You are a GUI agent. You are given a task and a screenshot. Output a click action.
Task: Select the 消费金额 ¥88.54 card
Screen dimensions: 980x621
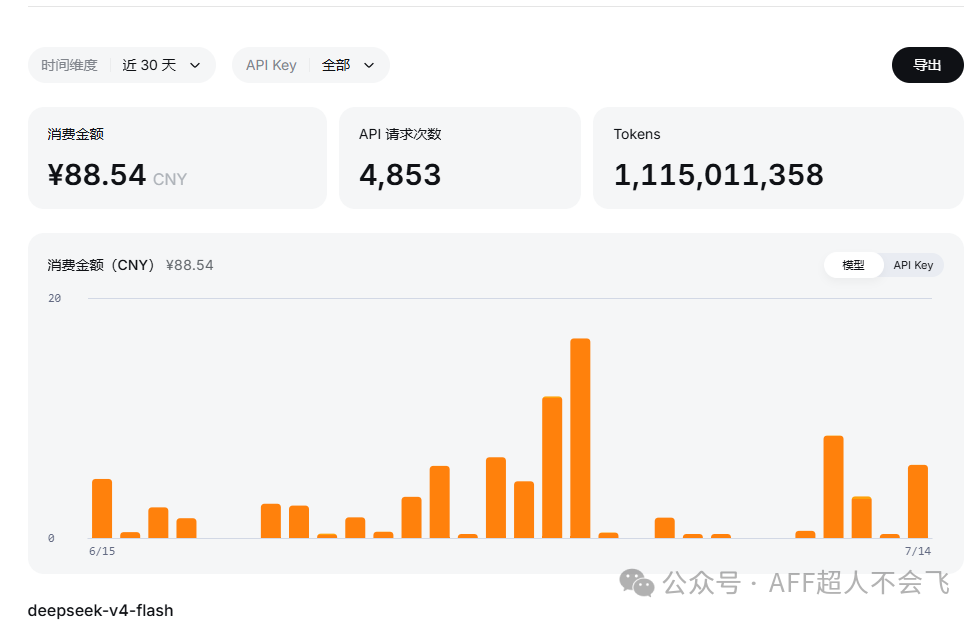tap(178, 158)
